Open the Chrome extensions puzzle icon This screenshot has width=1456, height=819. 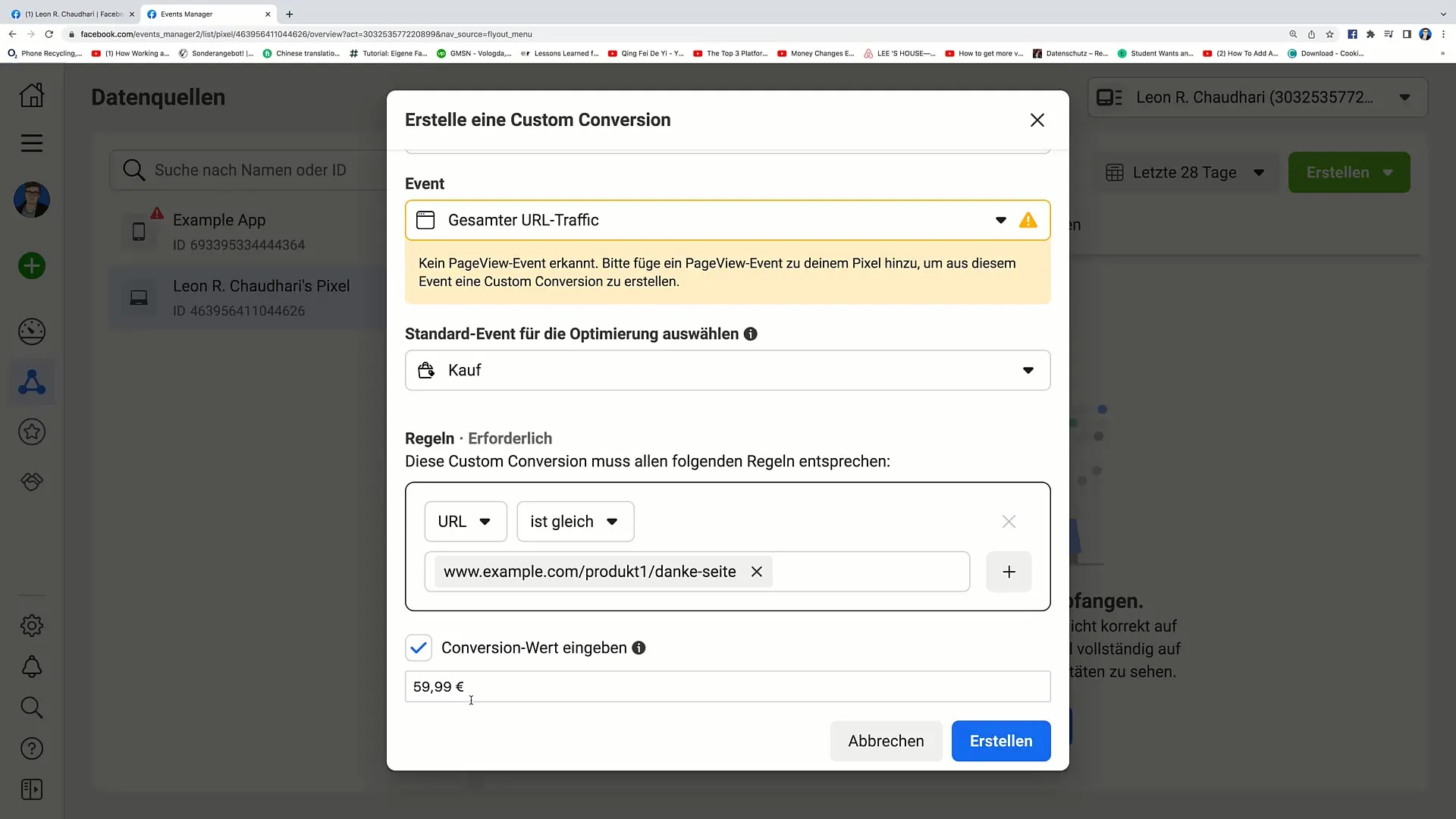point(1370,34)
